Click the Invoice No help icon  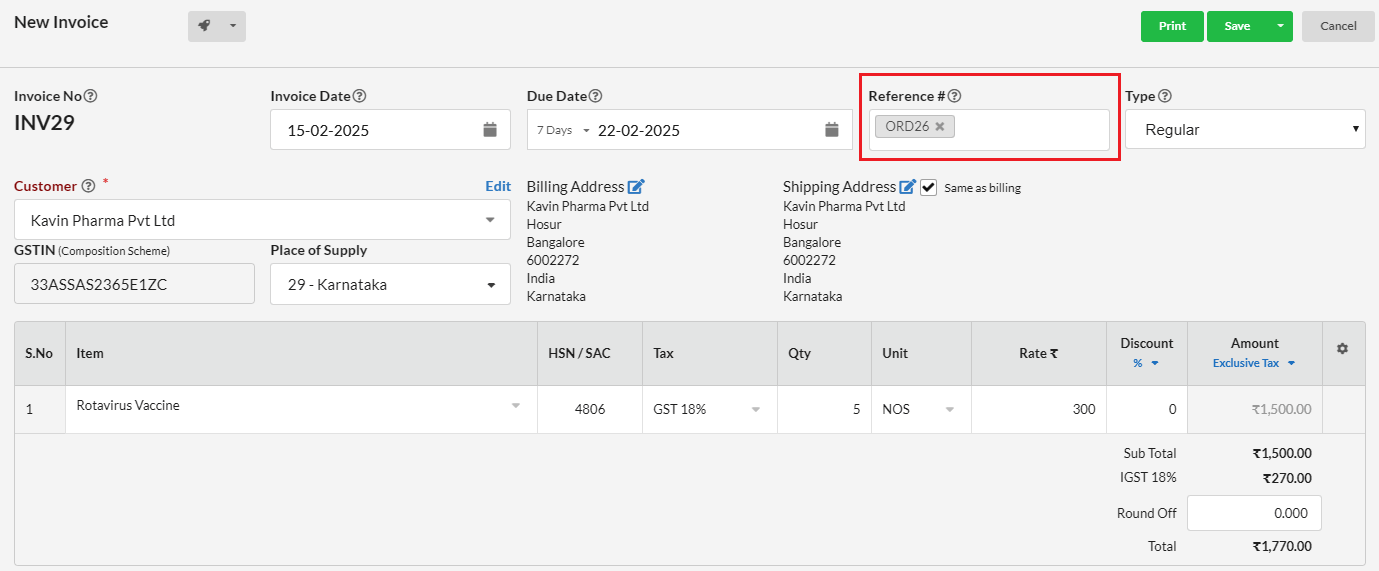90,96
